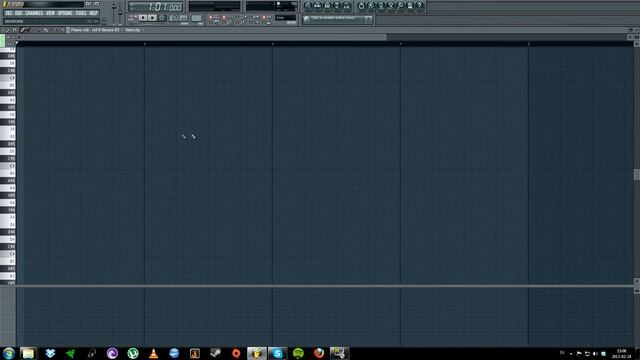Open the EDIT menu
Image resolution: width=640 pixels, height=360 pixels.
pyautogui.click(x=18, y=13)
